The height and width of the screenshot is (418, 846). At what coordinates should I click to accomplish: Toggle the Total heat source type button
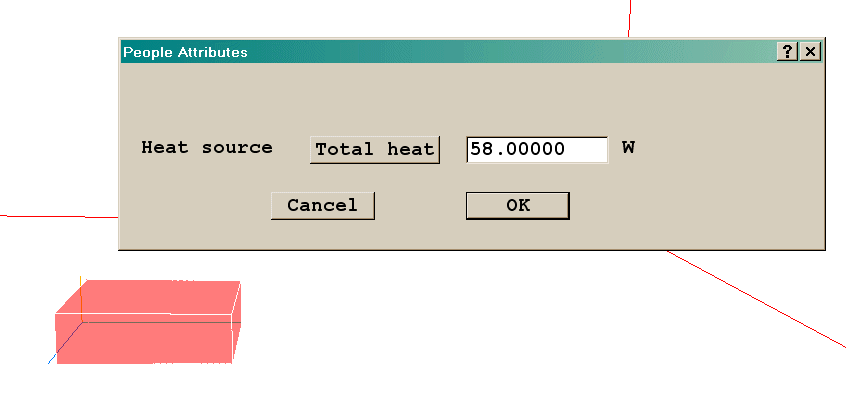(x=374, y=149)
